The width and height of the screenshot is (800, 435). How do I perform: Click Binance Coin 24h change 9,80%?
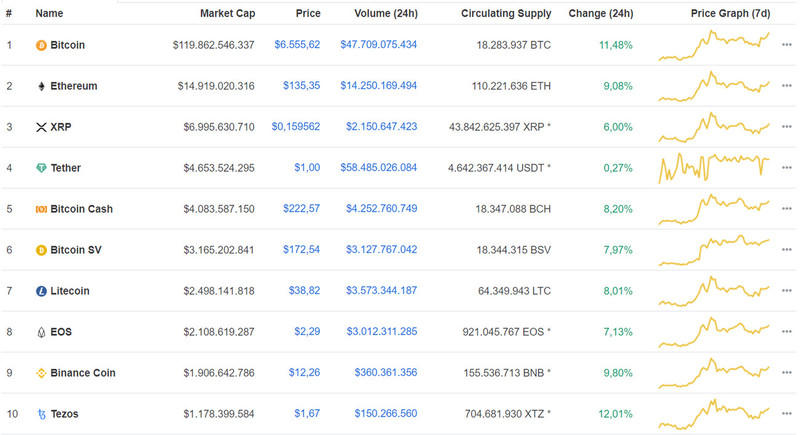[618, 373]
